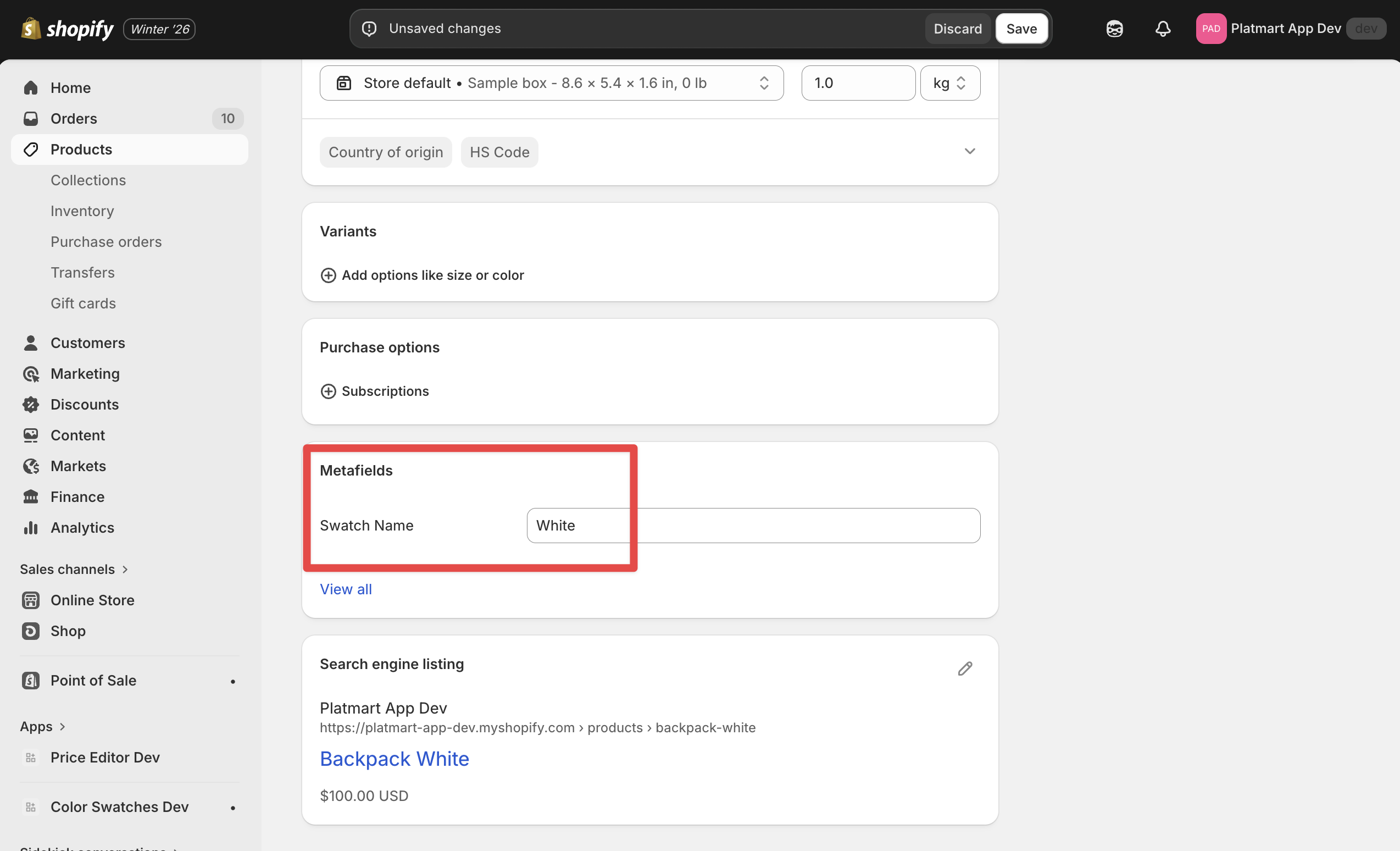This screenshot has width=1400, height=851.
Task: Click the Discounts badge icon in sidebar
Action: click(31, 404)
